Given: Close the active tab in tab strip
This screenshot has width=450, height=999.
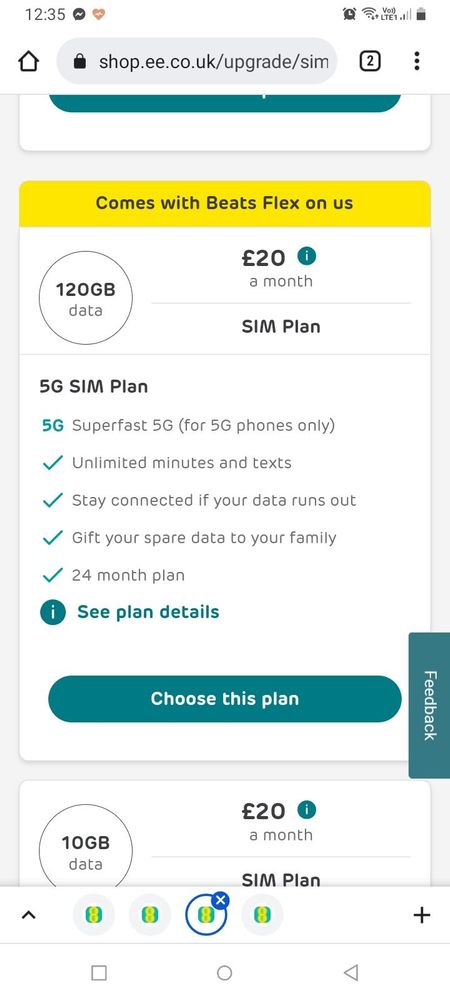Looking at the screenshot, I should point(221,900).
